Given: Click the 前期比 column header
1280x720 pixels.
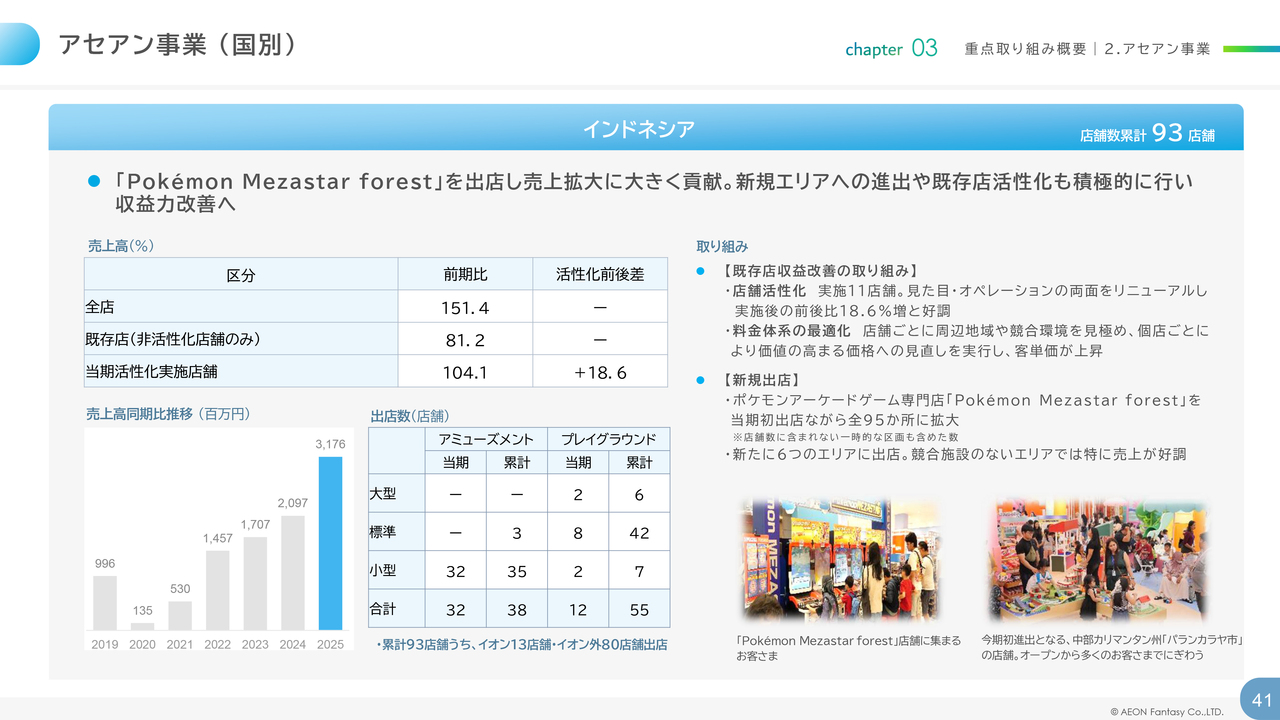Looking at the screenshot, I should [x=465, y=275].
